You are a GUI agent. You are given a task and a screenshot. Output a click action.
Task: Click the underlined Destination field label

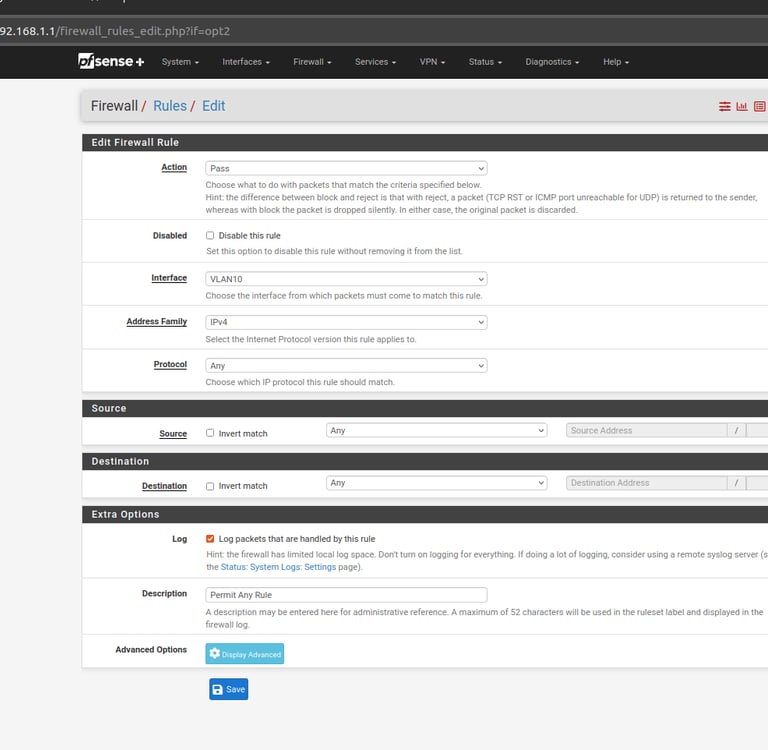pyautogui.click(x=165, y=486)
